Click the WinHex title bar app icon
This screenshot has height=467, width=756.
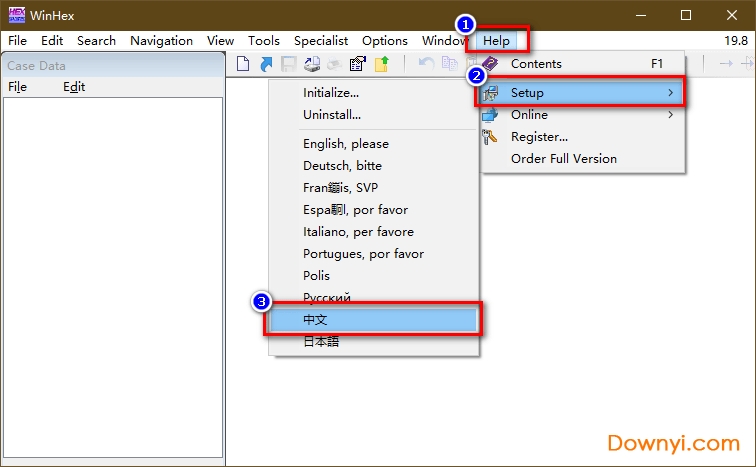[x=17, y=15]
